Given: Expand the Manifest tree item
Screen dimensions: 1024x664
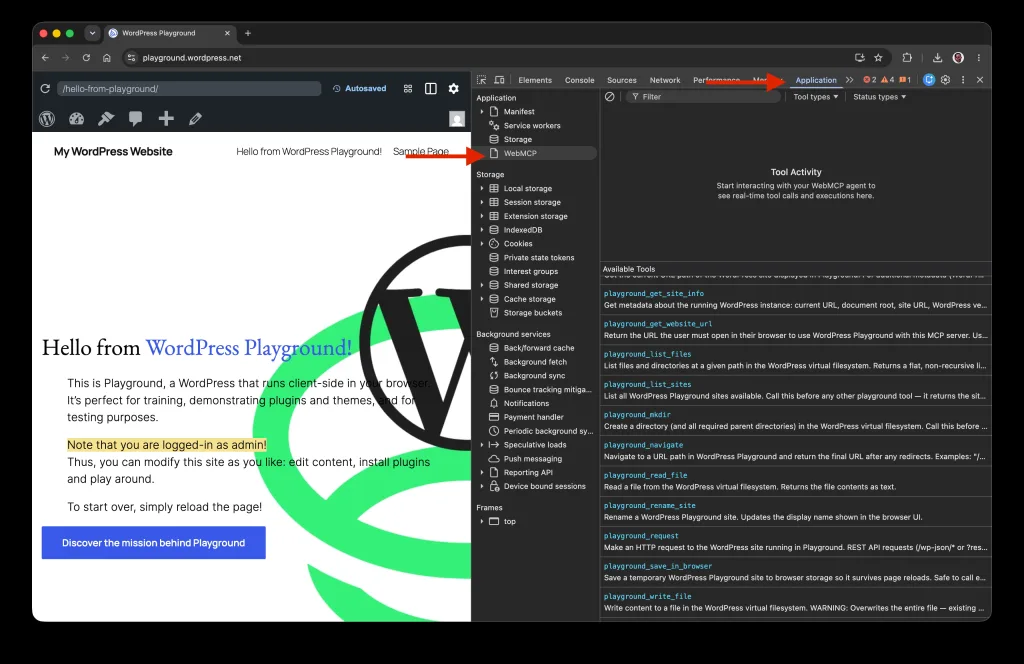Looking at the screenshot, I should pyautogui.click(x=482, y=112).
